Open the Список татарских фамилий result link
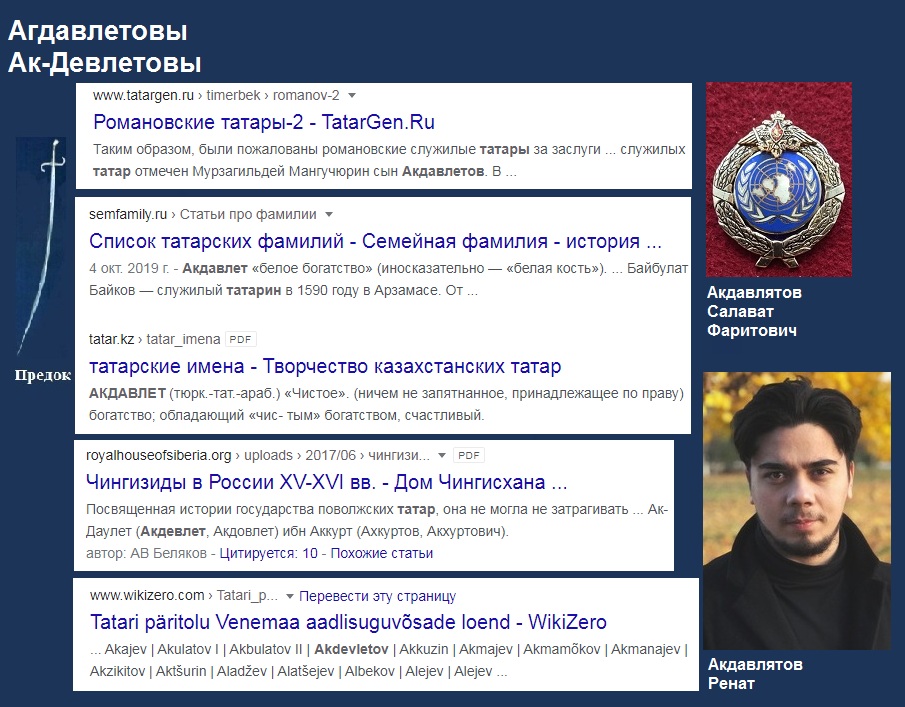Image resolution: width=905 pixels, height=707 pixels. (375, 241)
